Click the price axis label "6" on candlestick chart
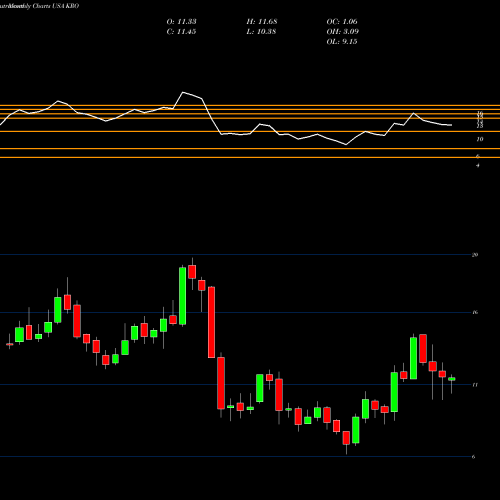 (474, 457)
